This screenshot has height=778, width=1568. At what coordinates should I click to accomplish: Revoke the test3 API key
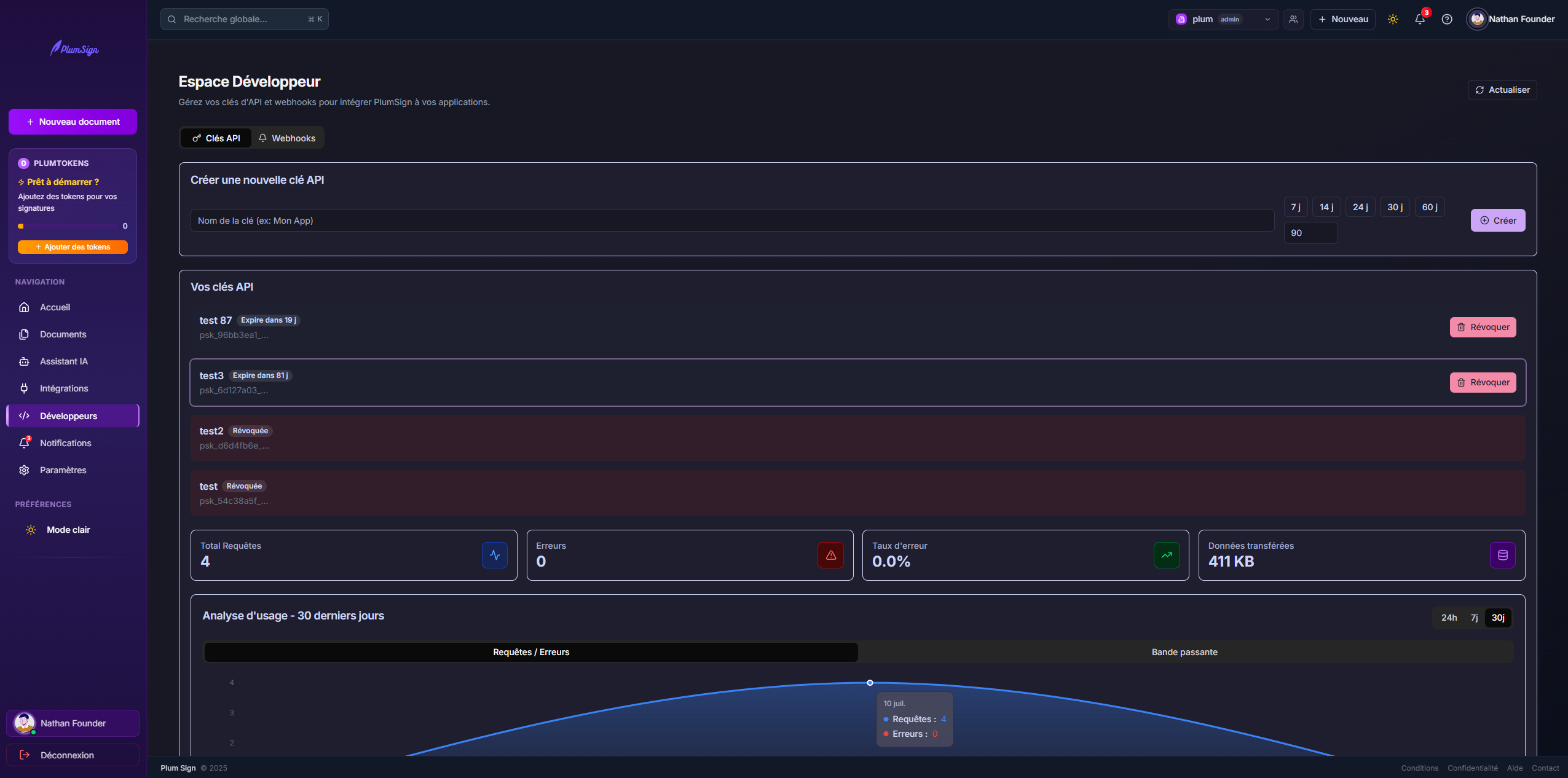1483,382
